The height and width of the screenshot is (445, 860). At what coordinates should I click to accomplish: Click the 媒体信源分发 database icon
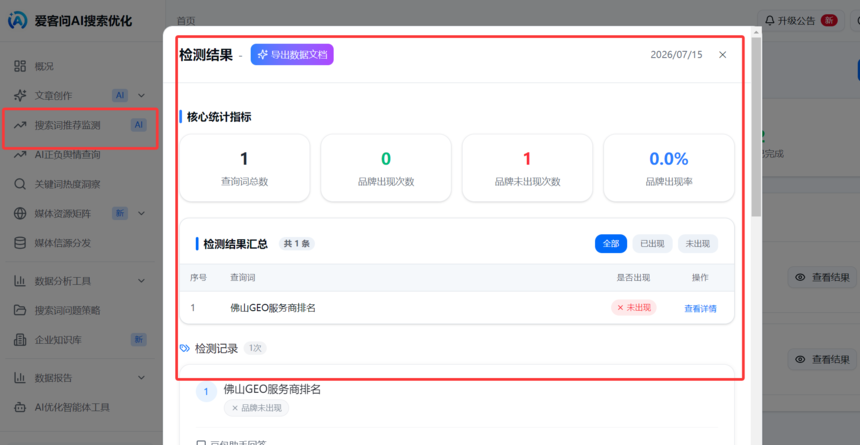(x=20, y=243)
